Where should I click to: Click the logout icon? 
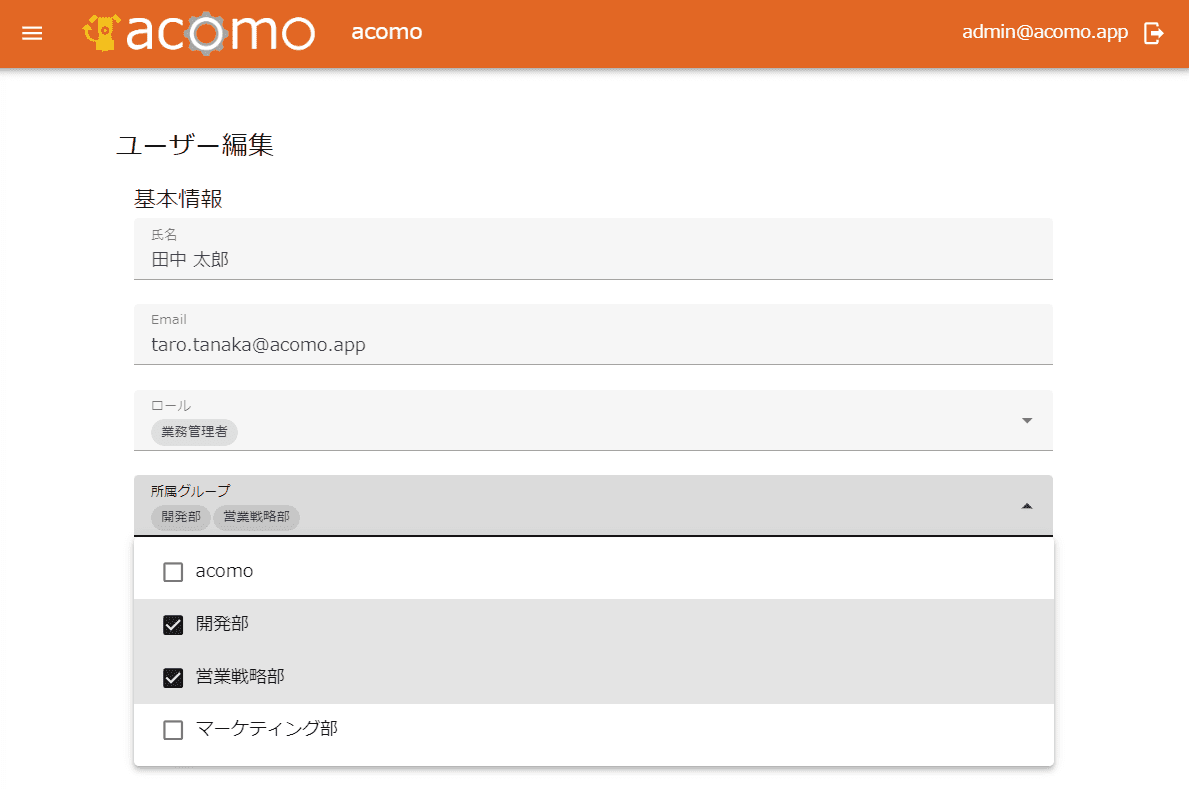click(1154, 33)
